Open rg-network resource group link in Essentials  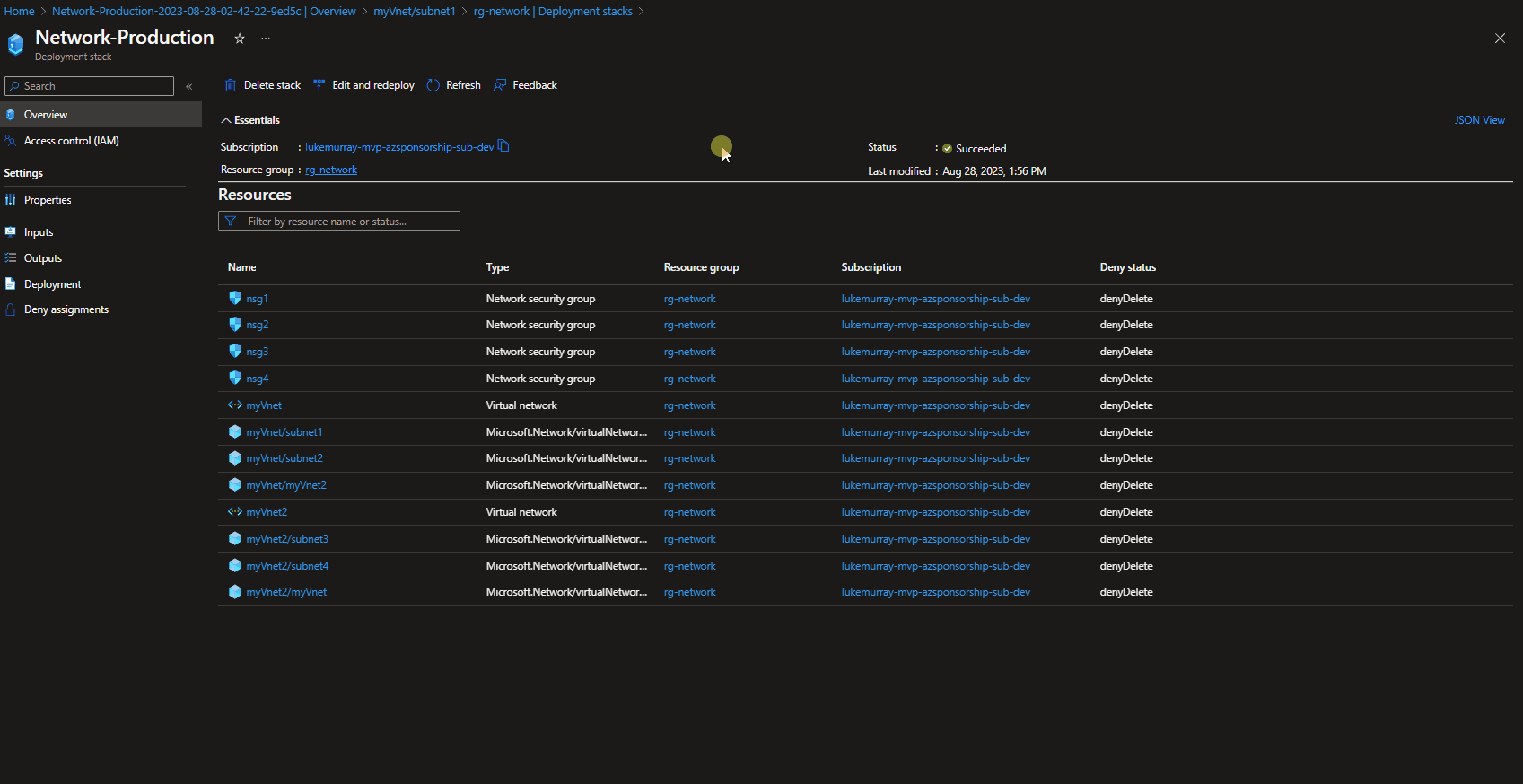pos(331,170)
